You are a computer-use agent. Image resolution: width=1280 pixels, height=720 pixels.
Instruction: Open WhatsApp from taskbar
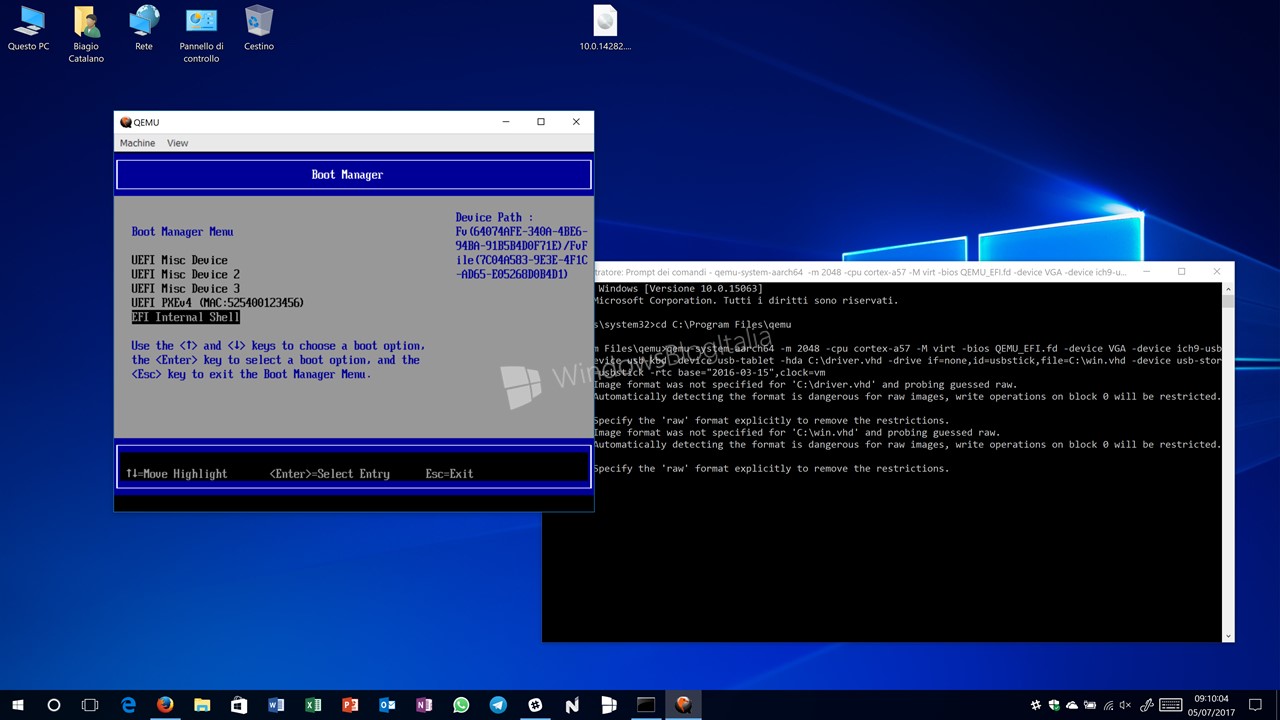click(x=461, y=705)
